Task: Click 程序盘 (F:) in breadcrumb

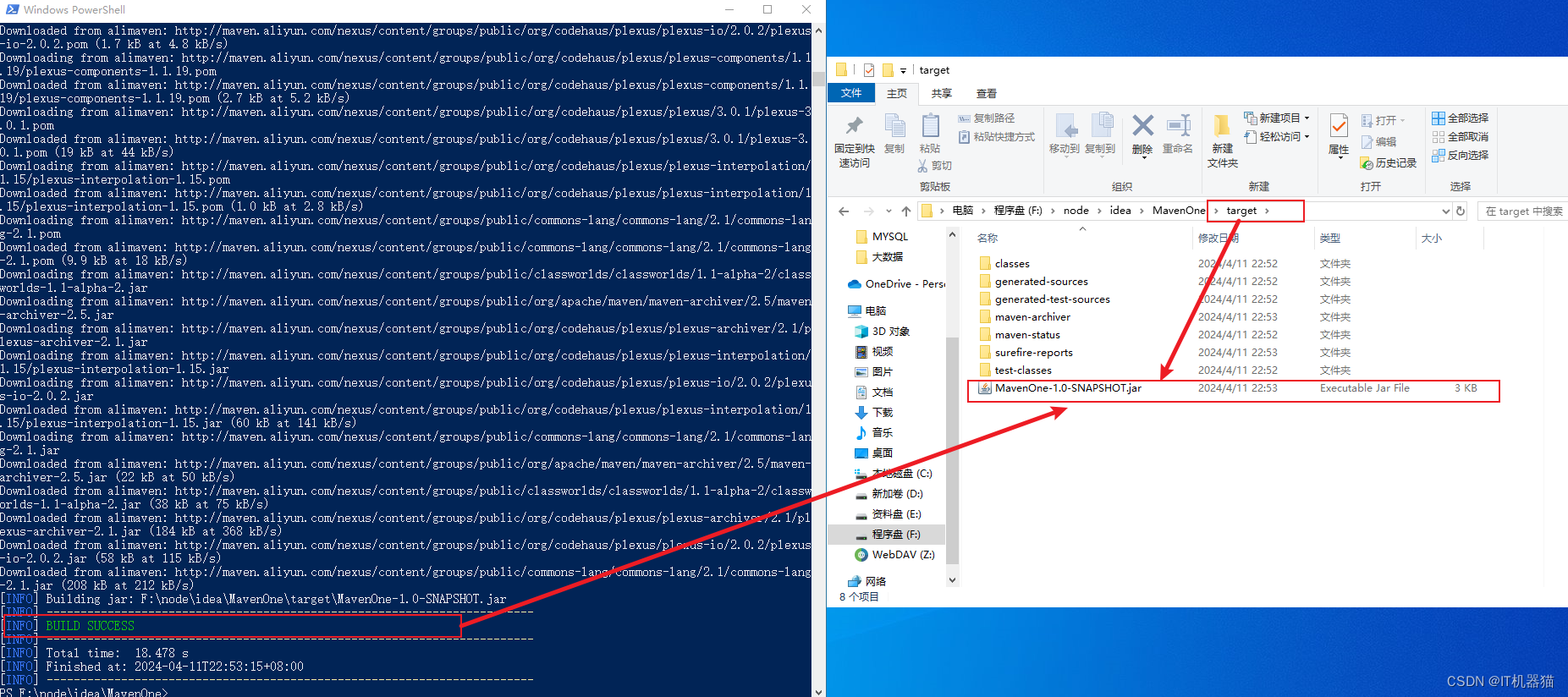Action: (x=1018, y=211)
